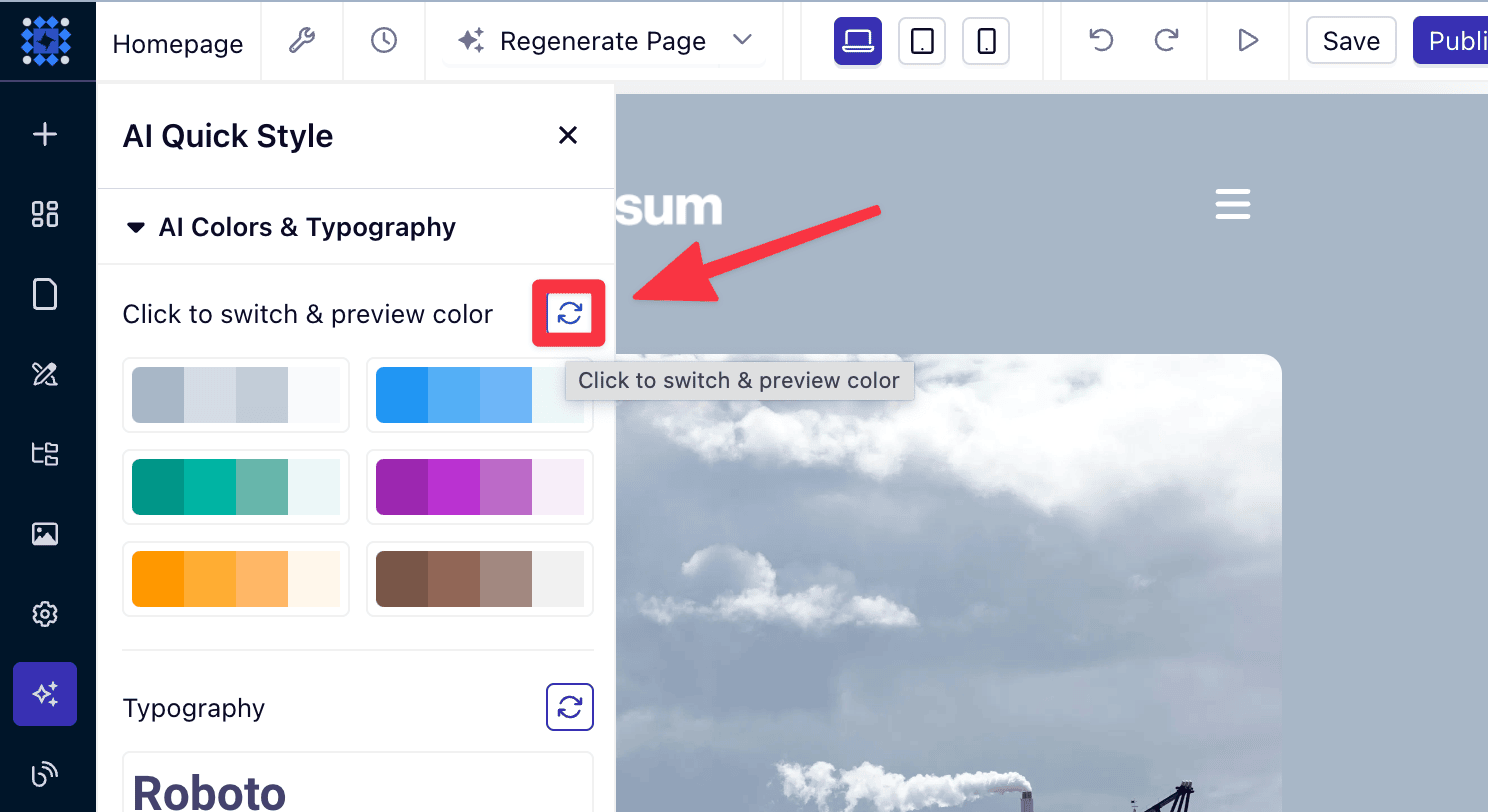Undo the last change
This screenshot has width=1488, height=812.
tap(1101, 40)
